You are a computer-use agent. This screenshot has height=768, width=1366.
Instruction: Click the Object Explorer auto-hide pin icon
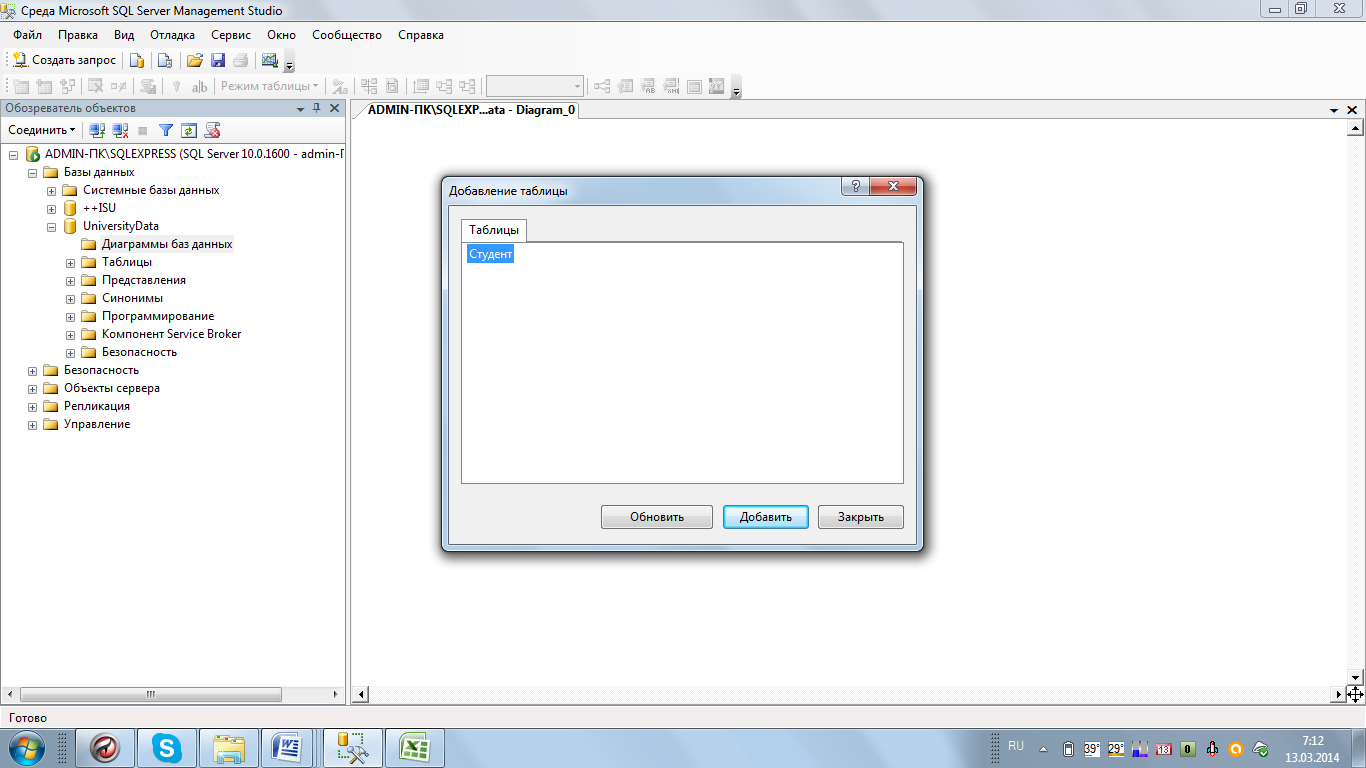(x=317, y=108)
